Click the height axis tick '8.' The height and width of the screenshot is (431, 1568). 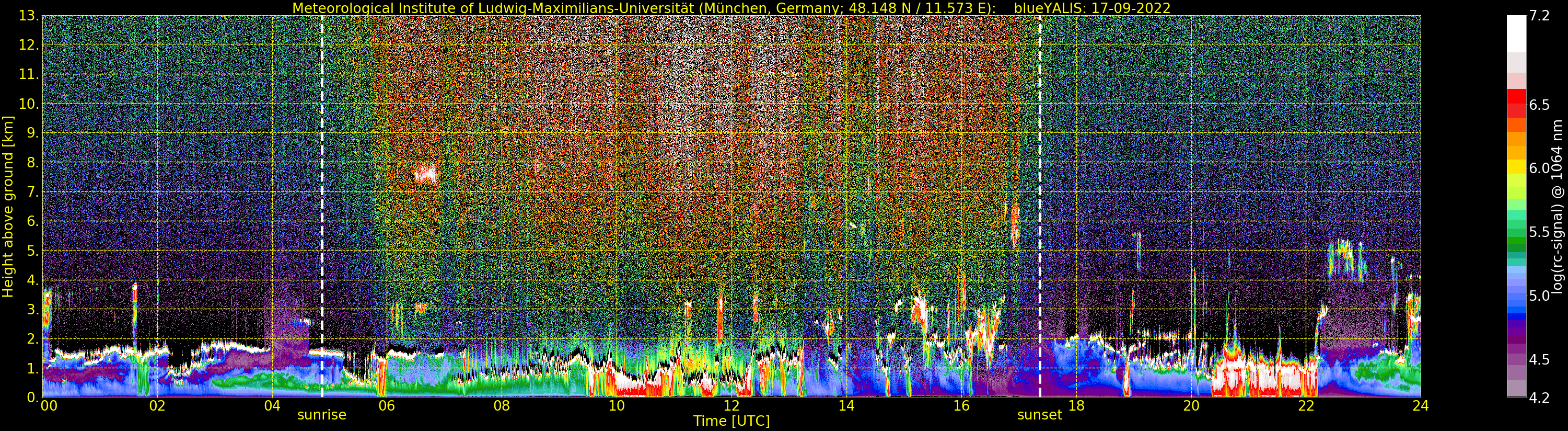(x=32, y=163)
